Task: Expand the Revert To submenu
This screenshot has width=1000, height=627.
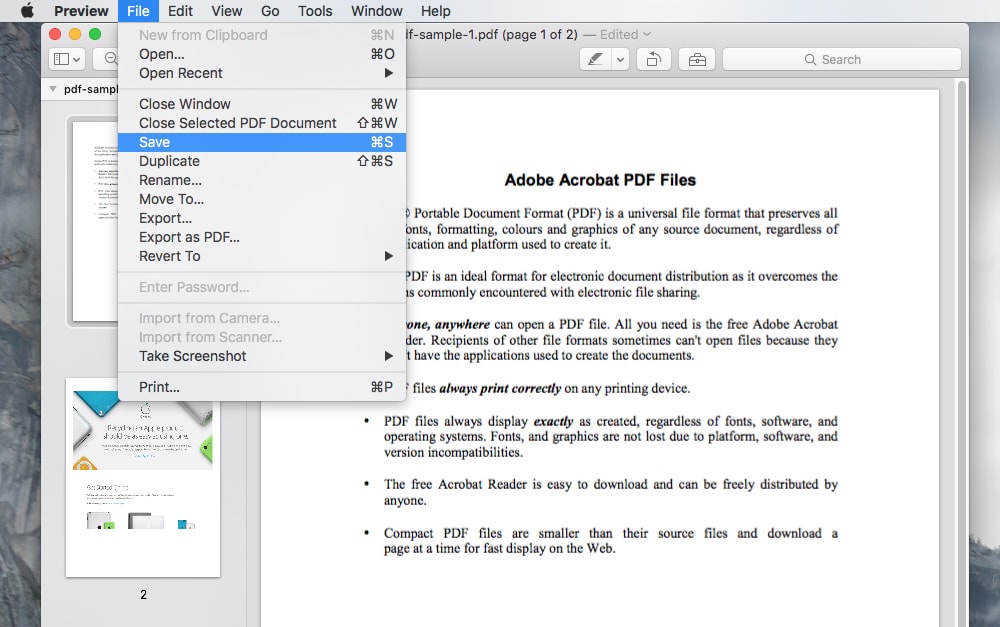Action: pyautogui.click(x=261, y=256)
